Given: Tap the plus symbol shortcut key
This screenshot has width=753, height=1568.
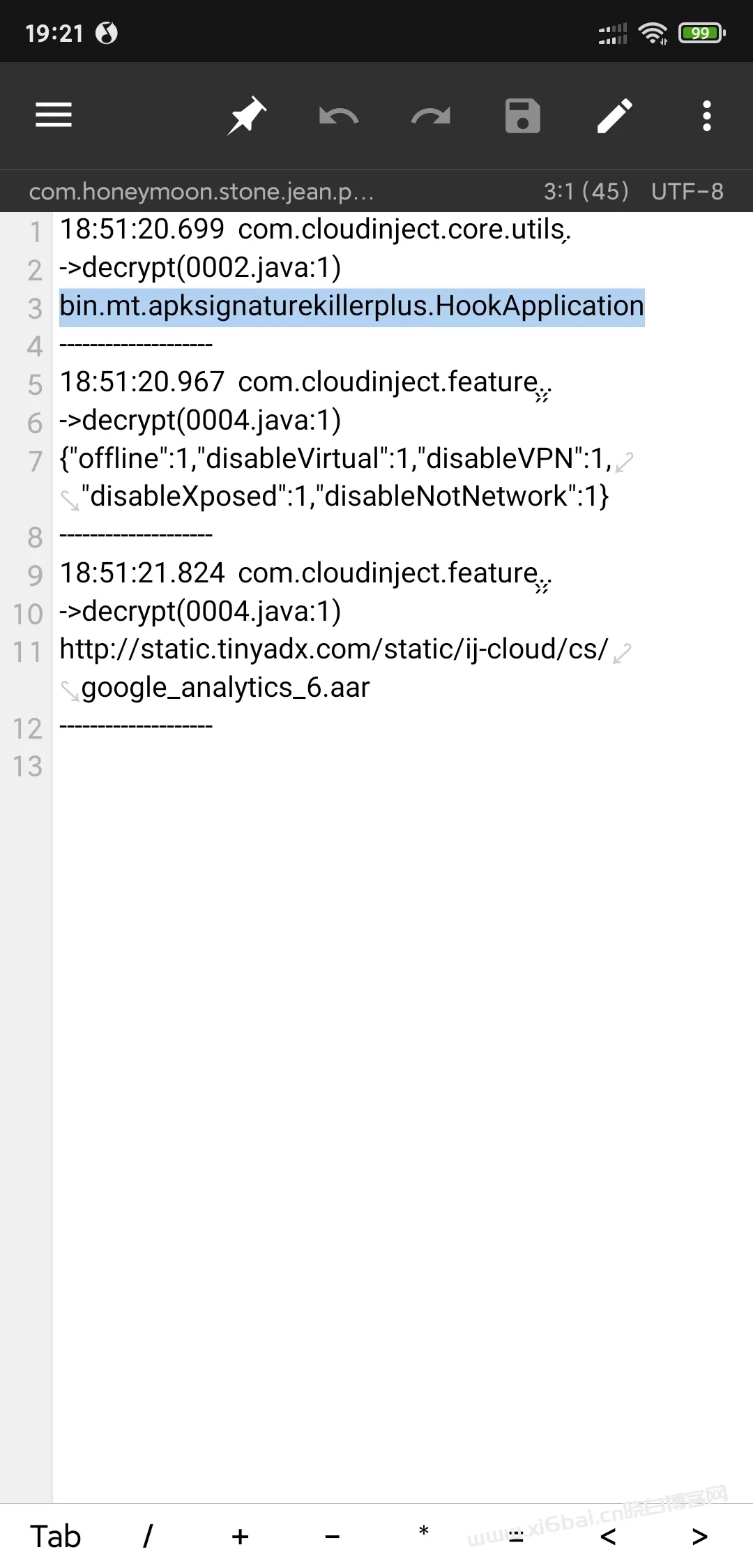Looking at the screenshot, I should point(241,1537).
